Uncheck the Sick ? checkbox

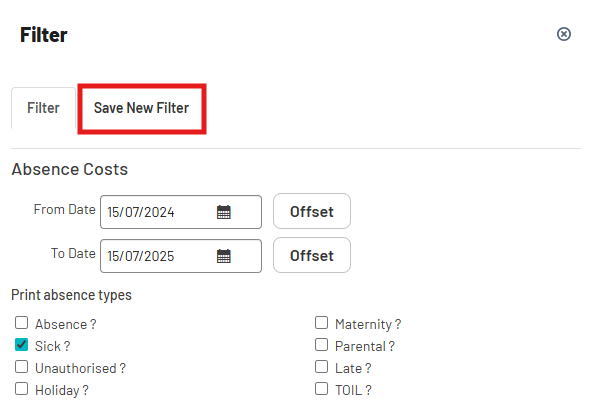21,345
